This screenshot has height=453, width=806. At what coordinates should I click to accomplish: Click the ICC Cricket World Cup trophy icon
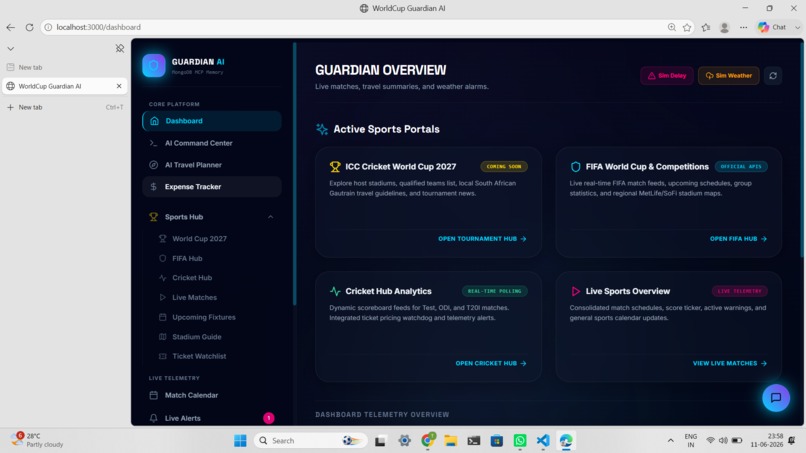[335, 167]
